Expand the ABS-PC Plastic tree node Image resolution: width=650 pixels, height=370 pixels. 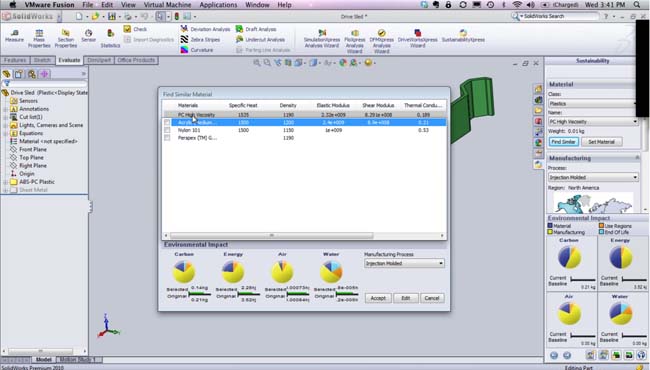point(6,182)
